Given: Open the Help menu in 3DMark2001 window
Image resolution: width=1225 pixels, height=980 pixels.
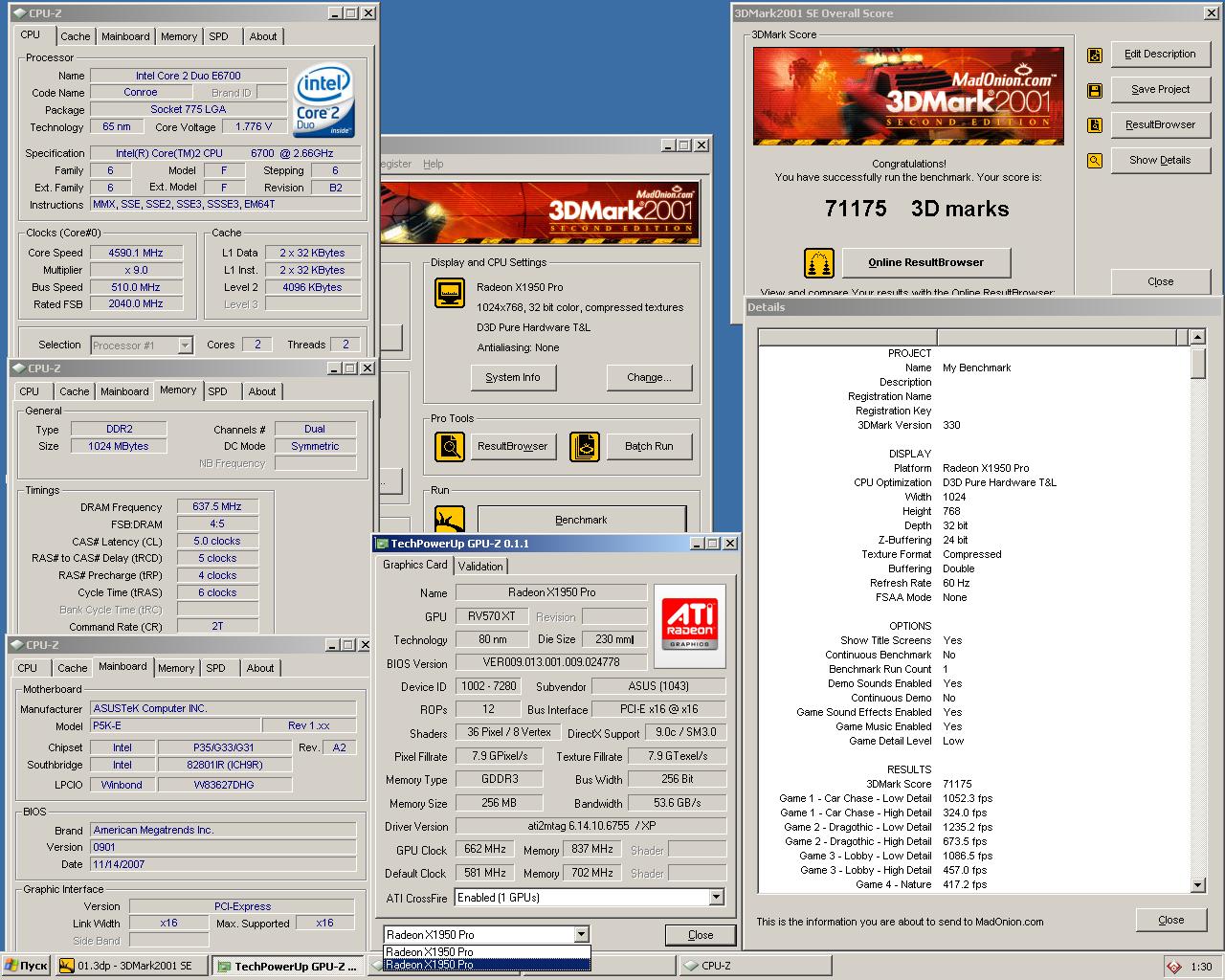Looking at the screenshot, I should (x=434, y=164).
